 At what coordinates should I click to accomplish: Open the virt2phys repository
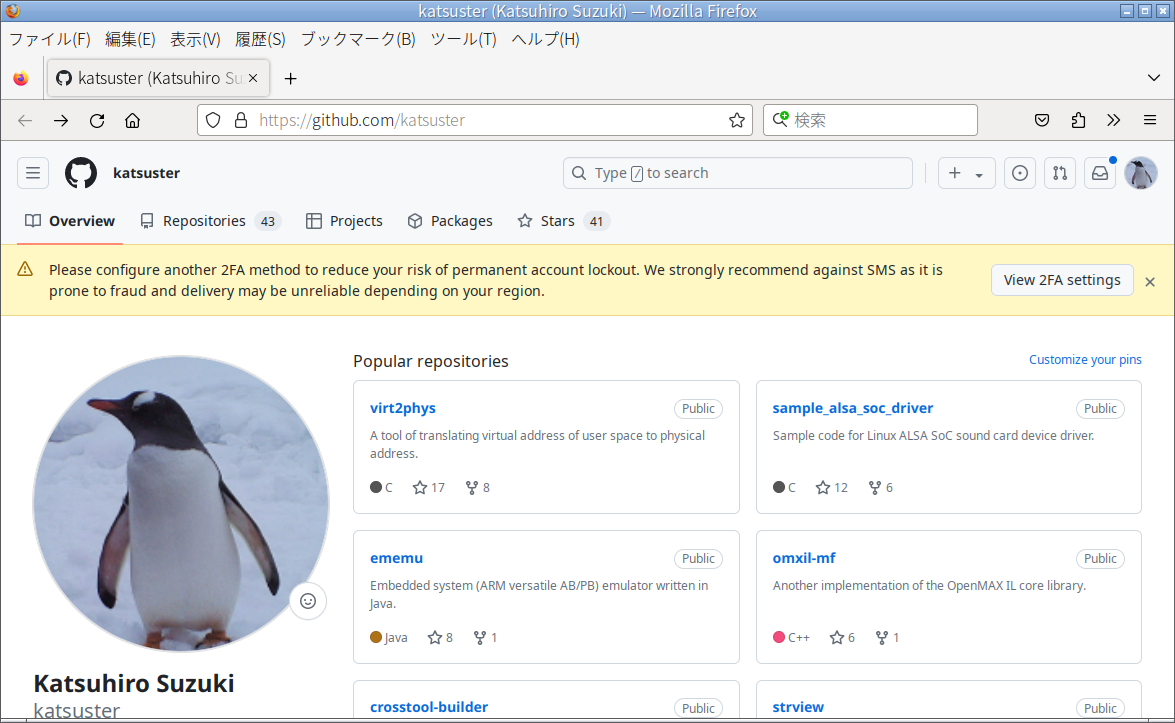(x=402, y=408)
